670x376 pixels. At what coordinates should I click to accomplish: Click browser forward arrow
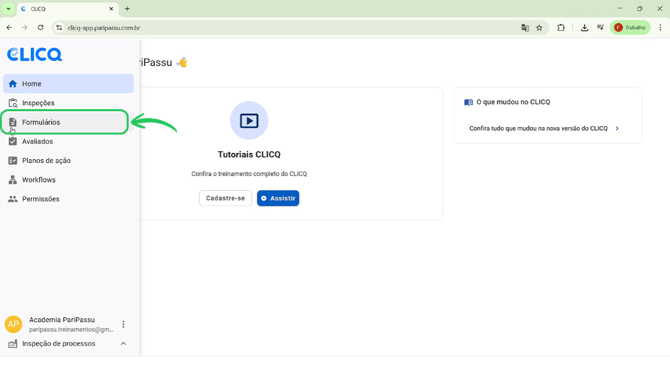click(25, 28)
